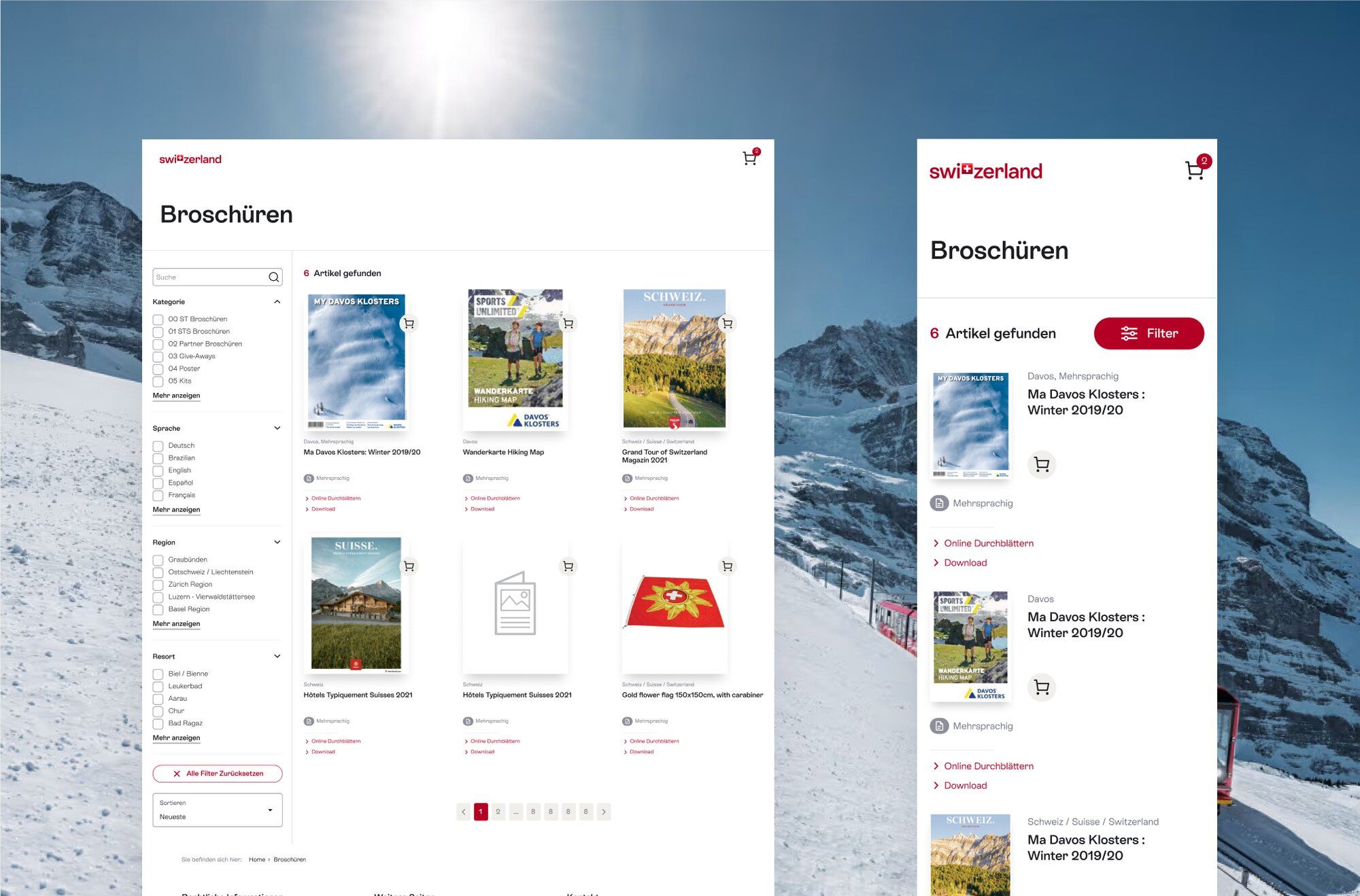Image resolution: width=1360 pixels, height=896 pixels.
Task: Tick the Graubünden region checkbox
Action: (x=158, y=560)
